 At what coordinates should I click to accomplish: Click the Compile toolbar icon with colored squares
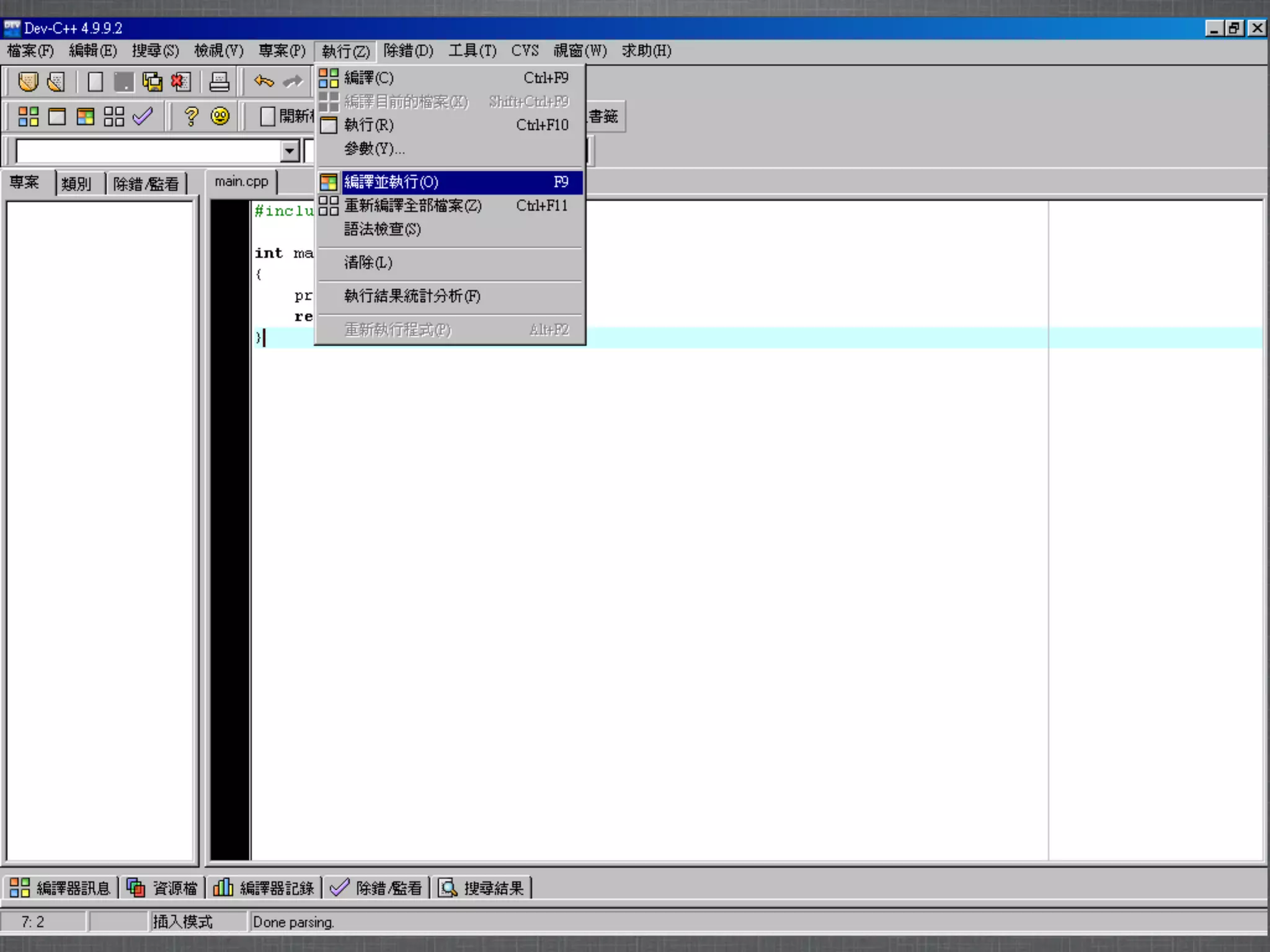pyautogui.click(x=28, y=117)
